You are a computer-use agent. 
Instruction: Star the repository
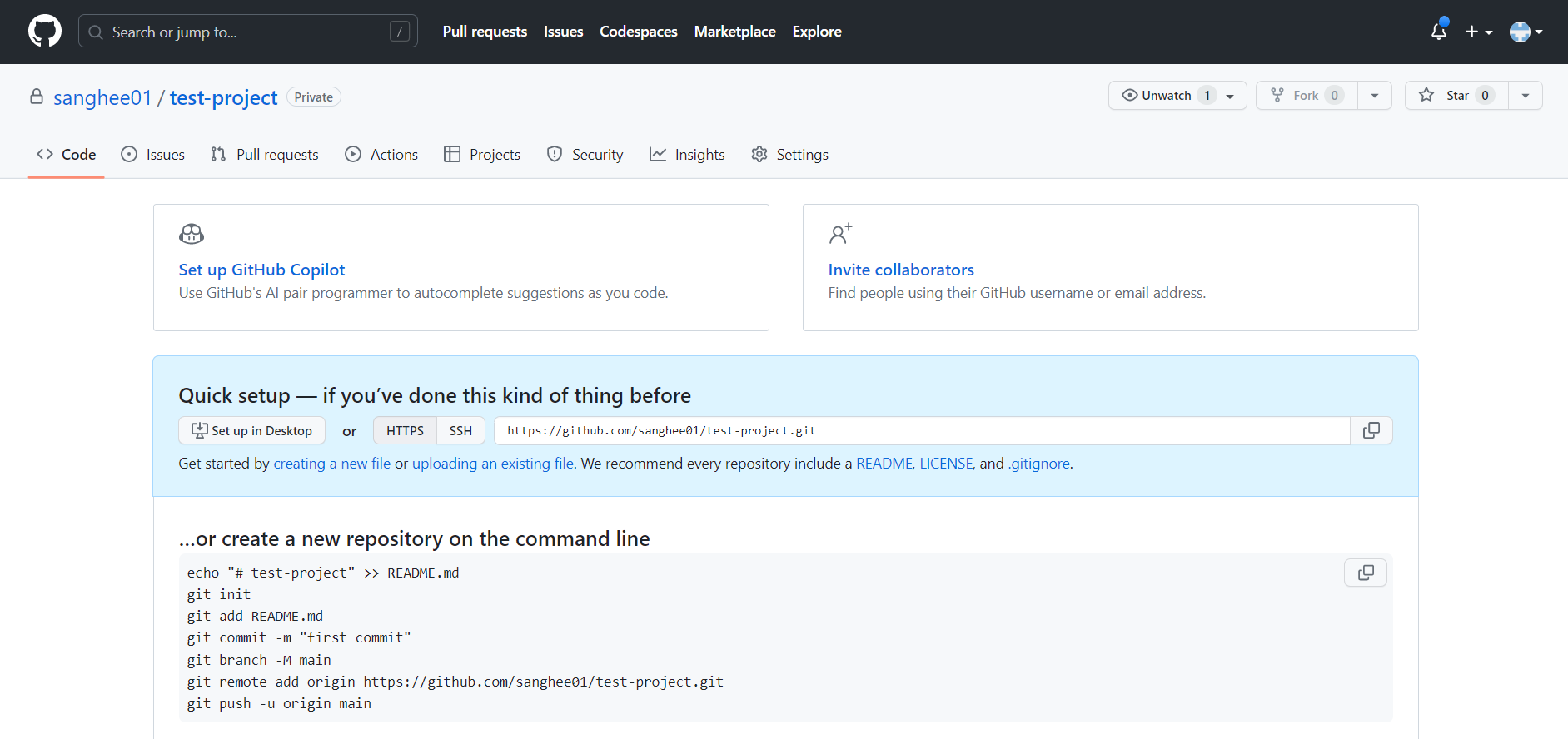(x=1456, y=96)
